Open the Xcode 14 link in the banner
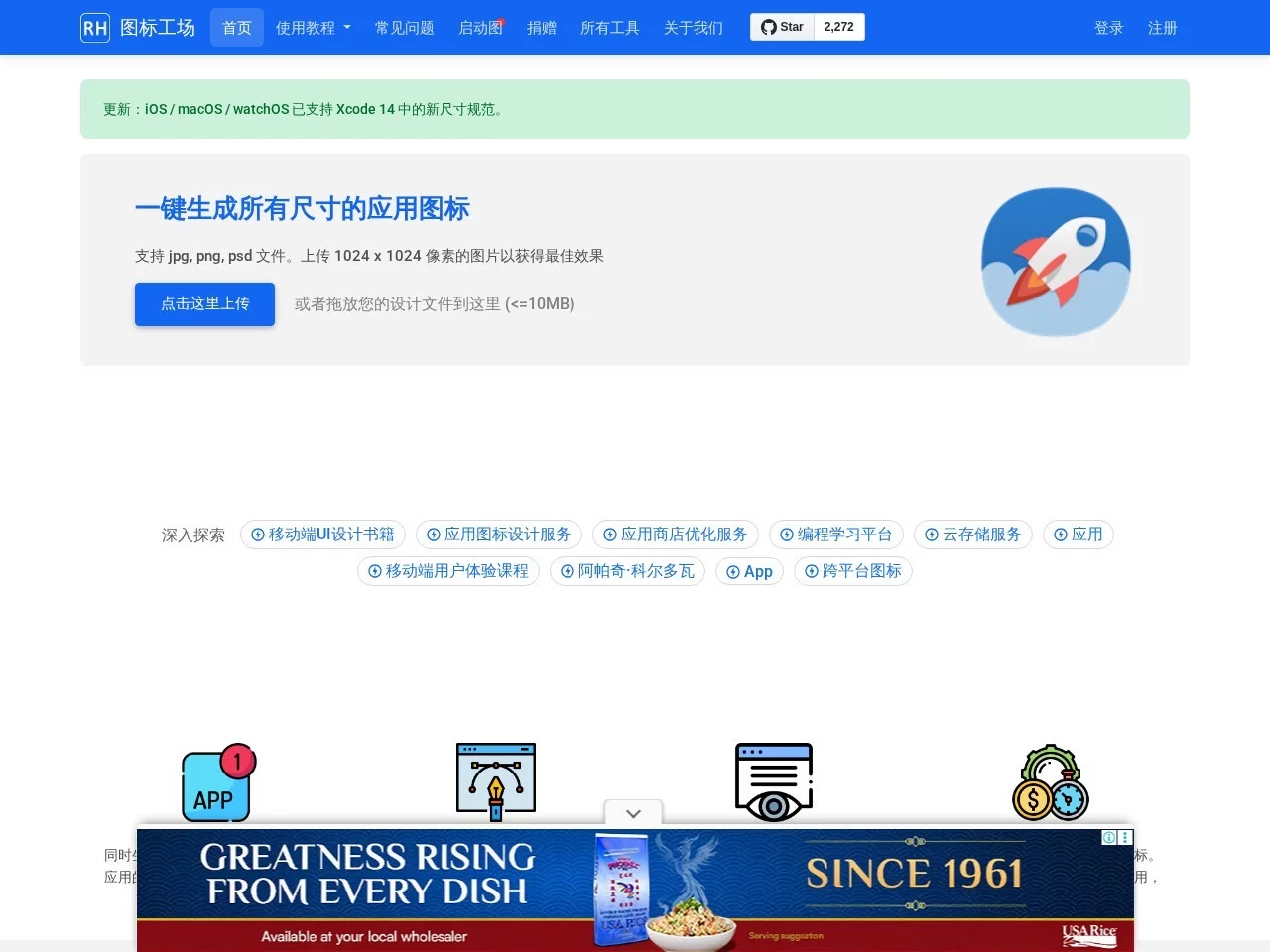This screenshot has width=1270, height=952. click(x=363, y=109)
